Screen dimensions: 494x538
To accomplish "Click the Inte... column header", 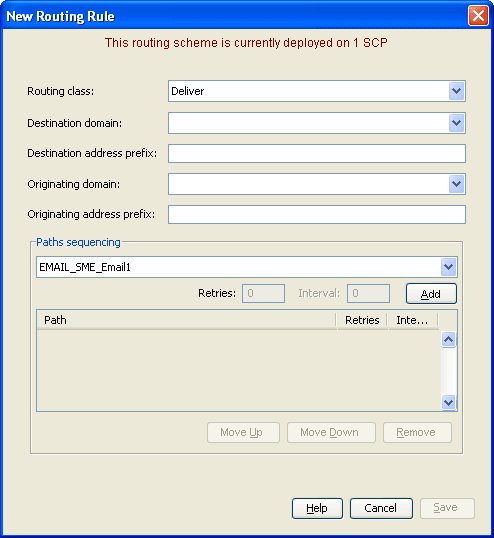I will [413, 320].
